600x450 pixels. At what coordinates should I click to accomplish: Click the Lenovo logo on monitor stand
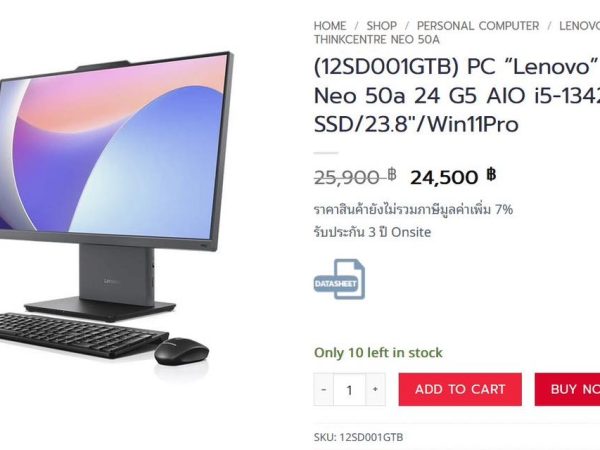pyautogui.click(x=111, y=281)
